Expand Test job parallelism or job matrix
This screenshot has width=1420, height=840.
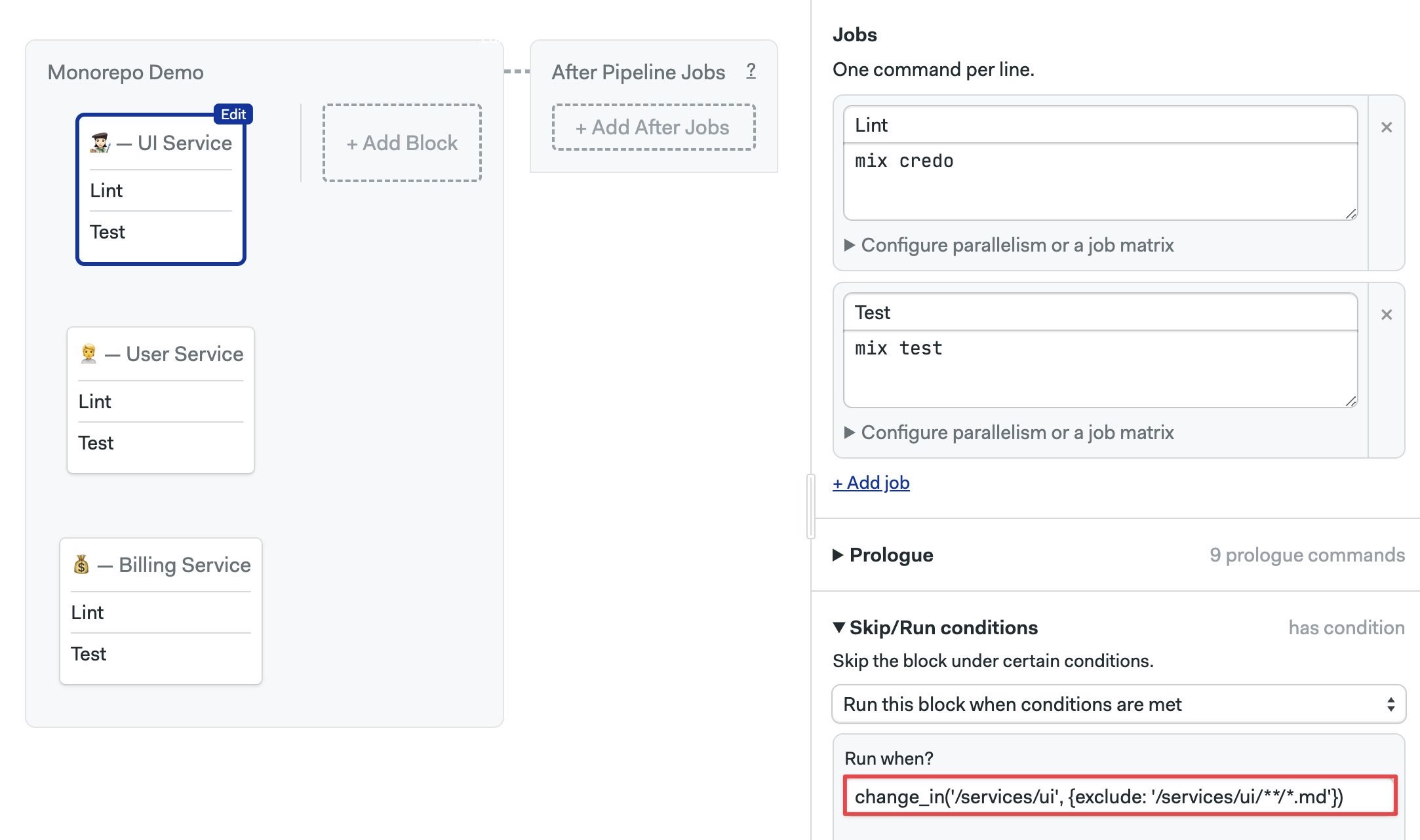(x=1010, y=432)
